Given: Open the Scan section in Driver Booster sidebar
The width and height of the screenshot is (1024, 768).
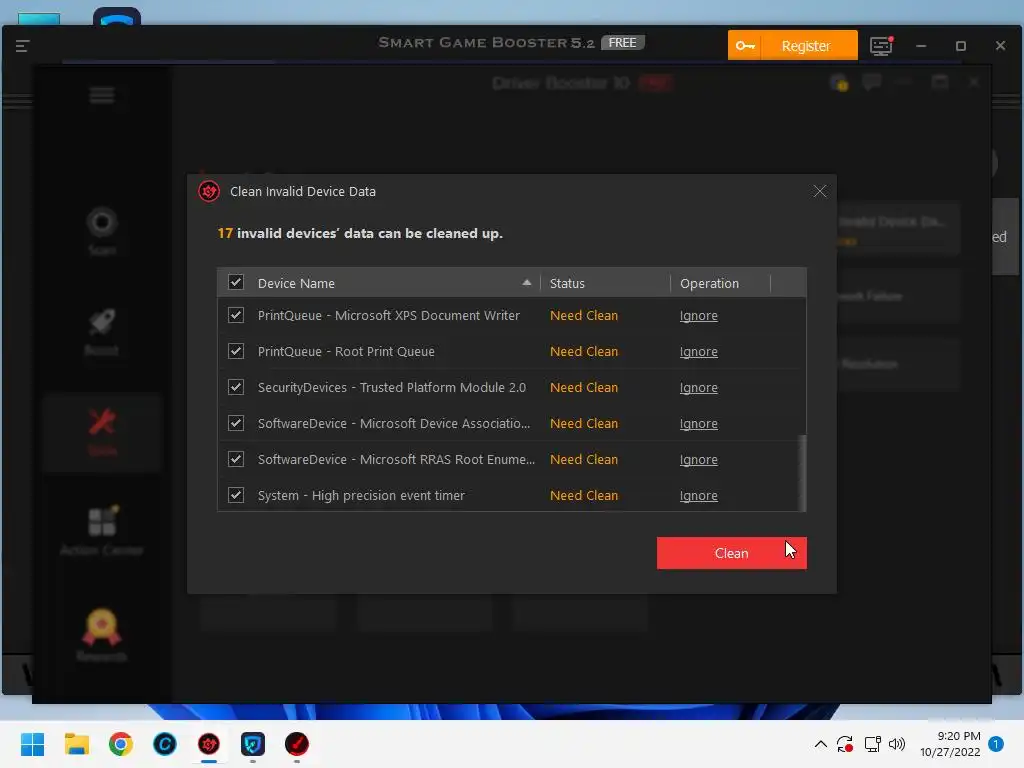Looking at the screenshot, I should (x=102, y=231).
